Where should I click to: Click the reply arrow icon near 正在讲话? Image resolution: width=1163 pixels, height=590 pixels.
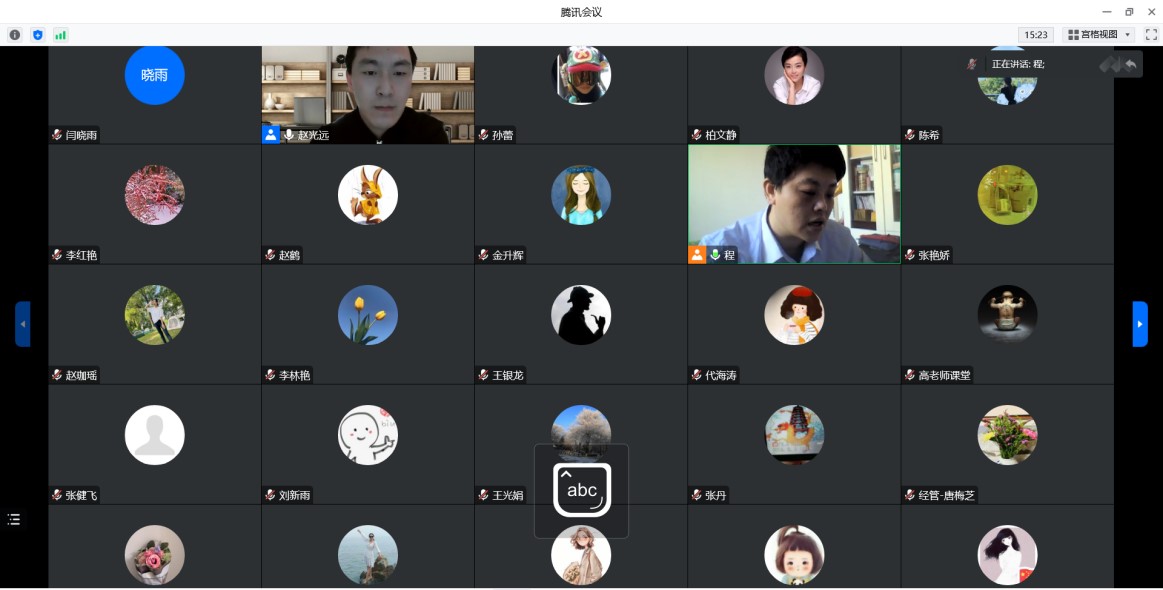pyautogui.click(x=1130, y=65)
